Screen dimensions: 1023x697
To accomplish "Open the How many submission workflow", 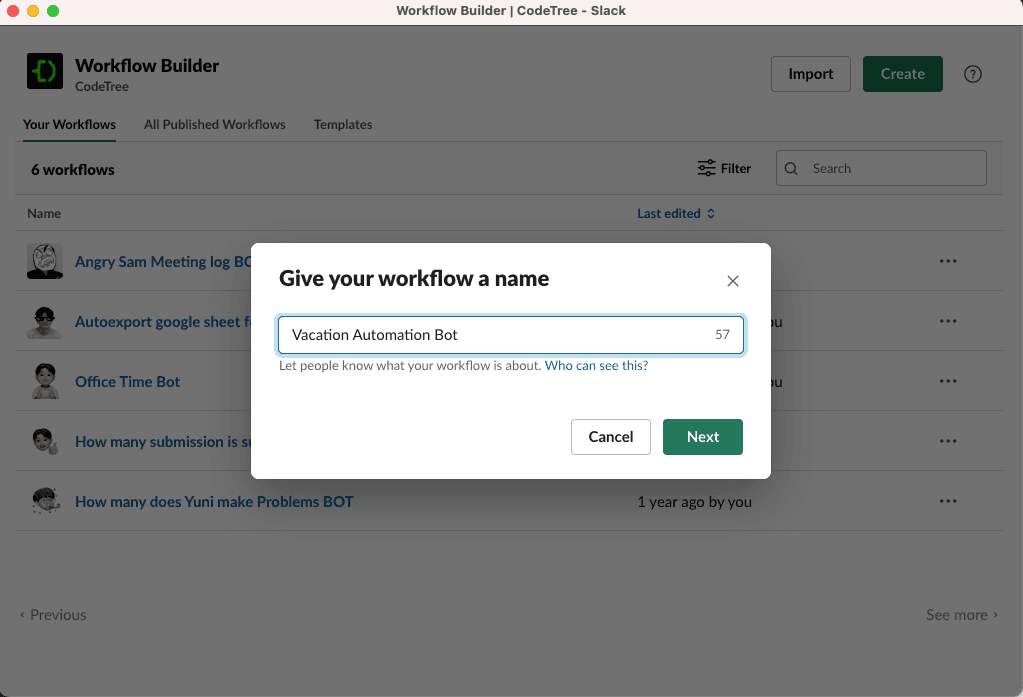I will point(163,442).
